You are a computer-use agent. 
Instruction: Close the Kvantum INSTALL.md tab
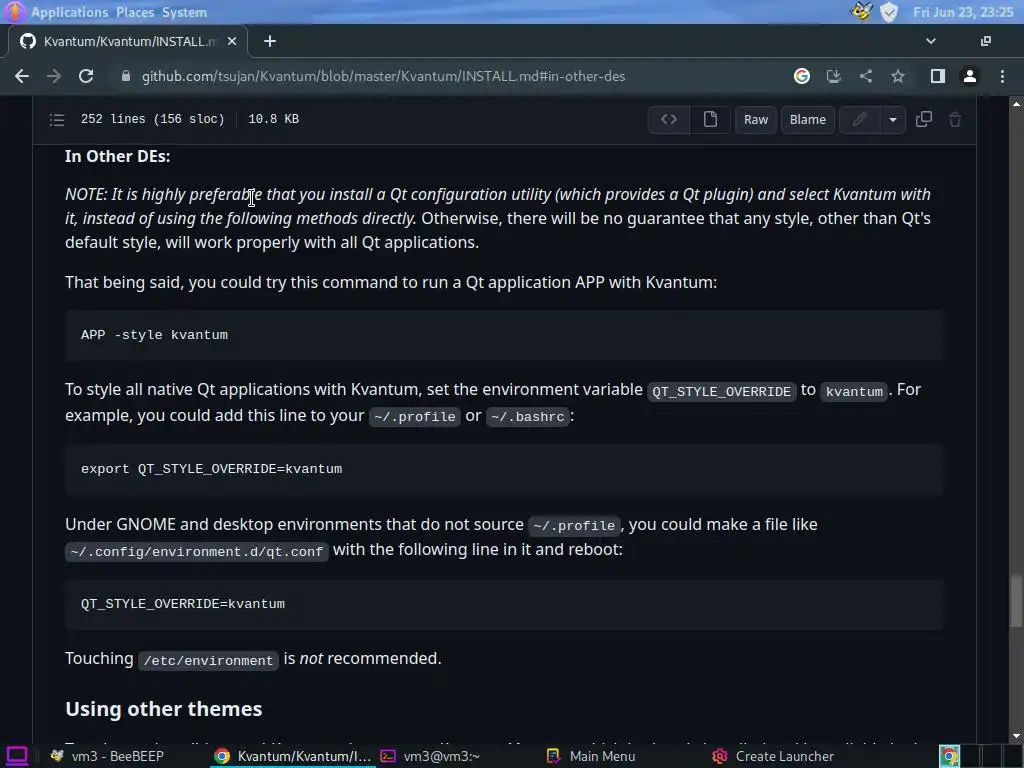[232, 41]
